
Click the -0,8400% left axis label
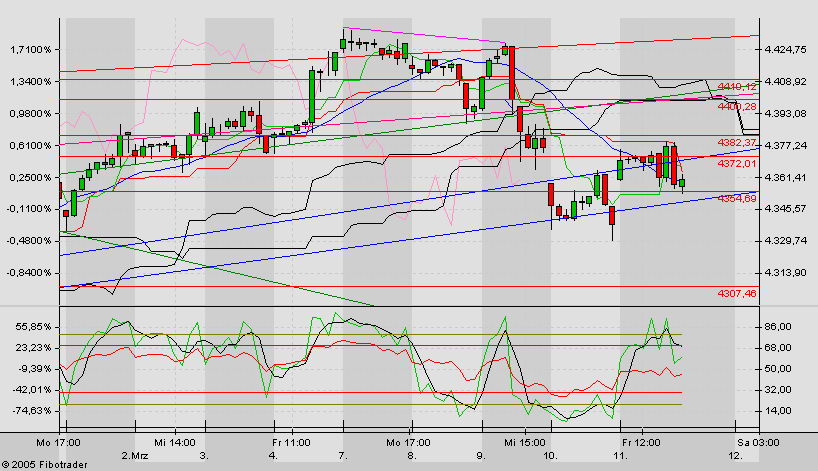31,272
